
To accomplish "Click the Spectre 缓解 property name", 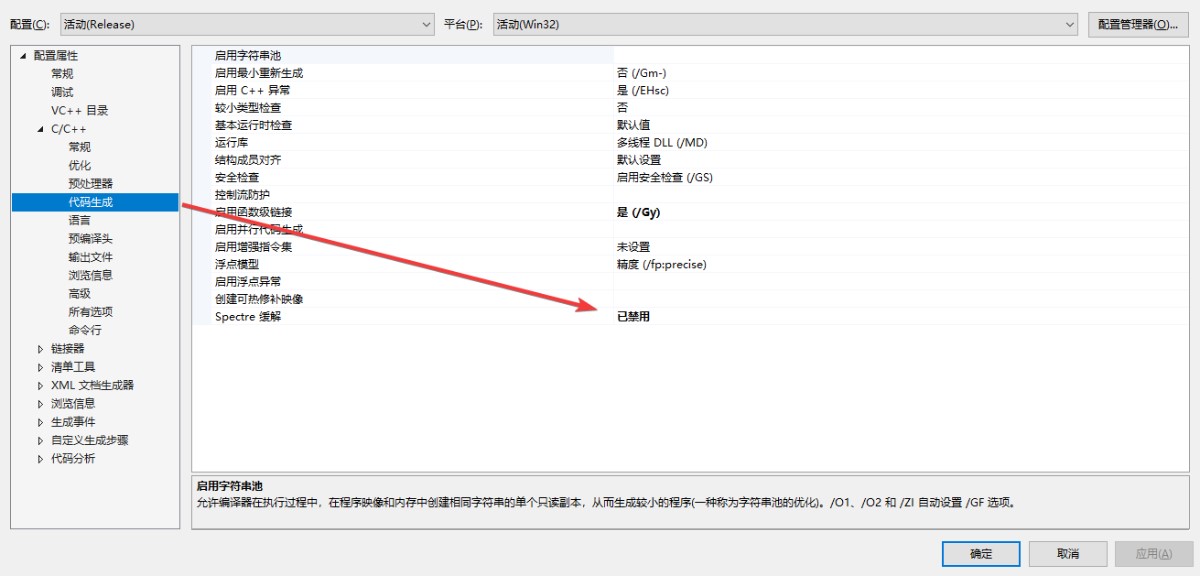I will [248, 317].
